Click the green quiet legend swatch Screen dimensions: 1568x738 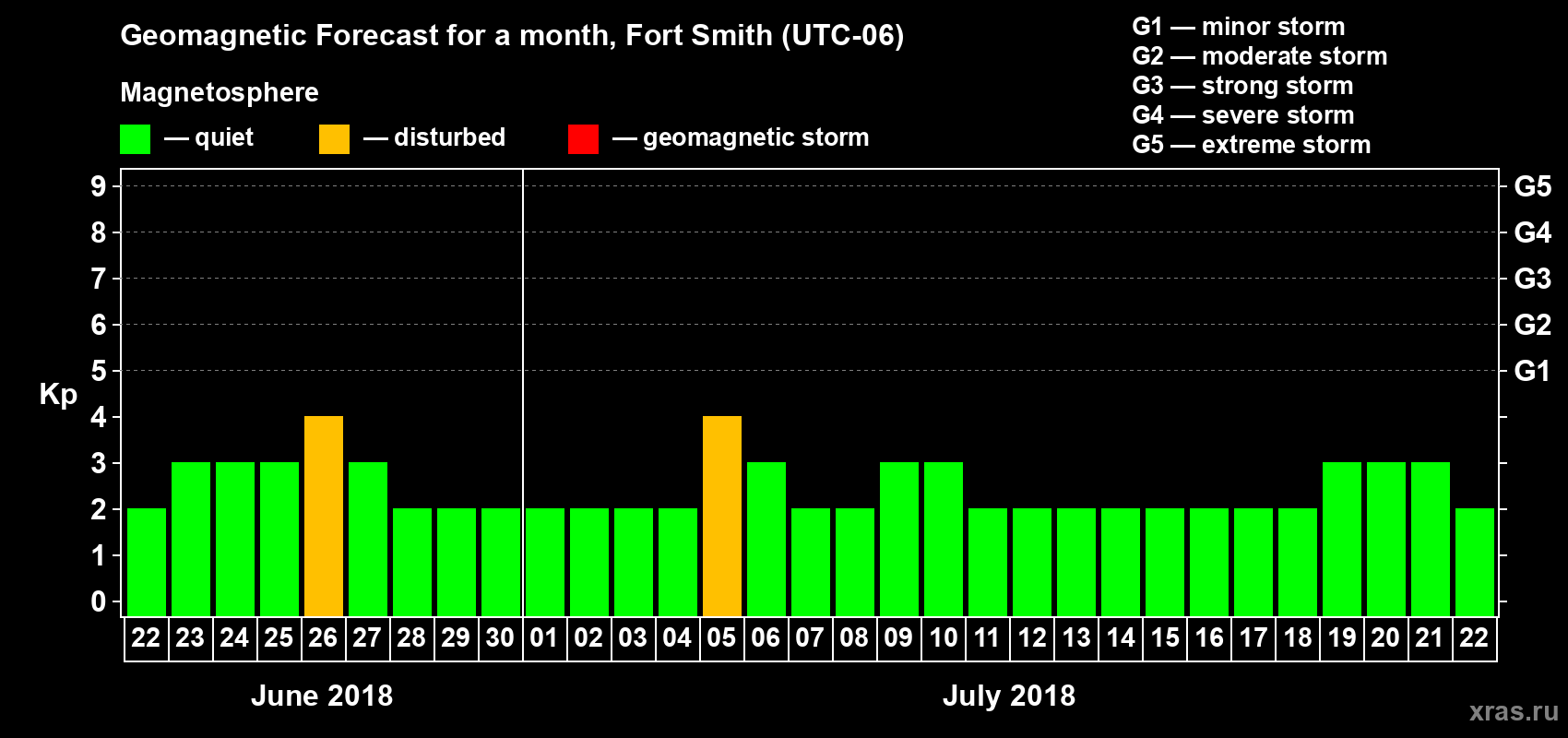click(x=135, y=139)
